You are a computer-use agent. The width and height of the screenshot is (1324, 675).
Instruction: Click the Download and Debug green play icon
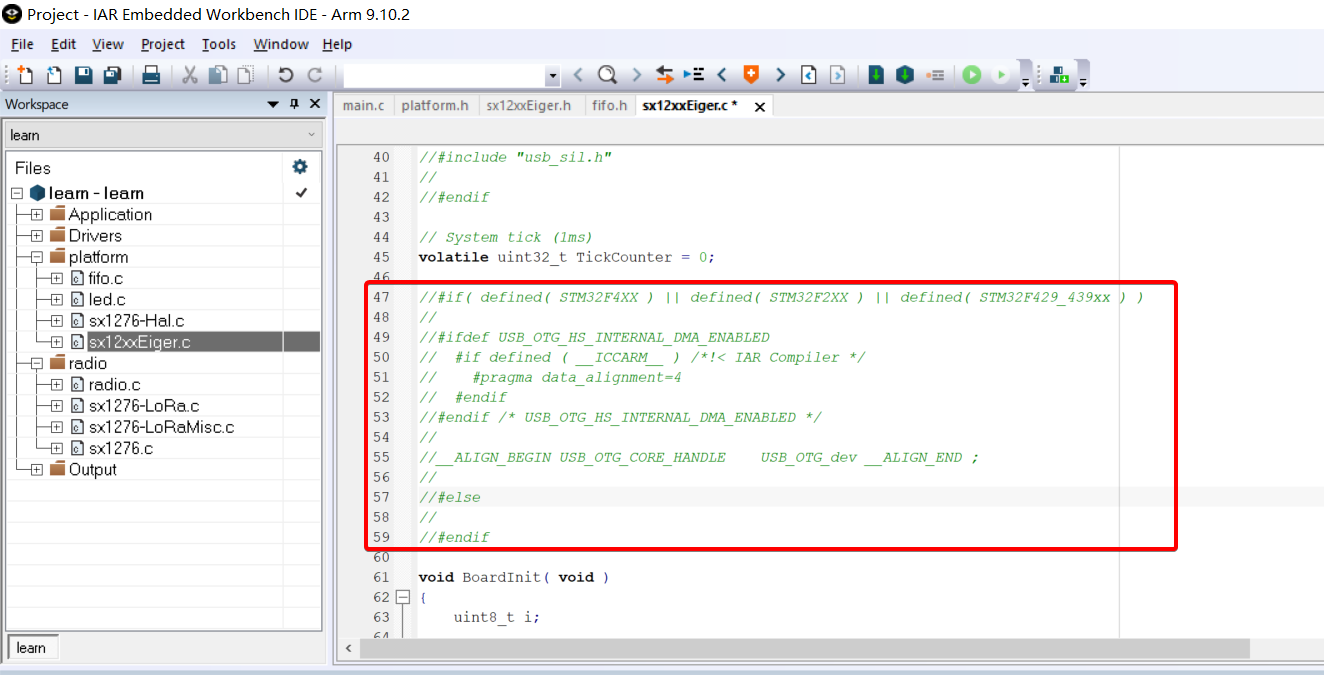[x=971, y=75]
